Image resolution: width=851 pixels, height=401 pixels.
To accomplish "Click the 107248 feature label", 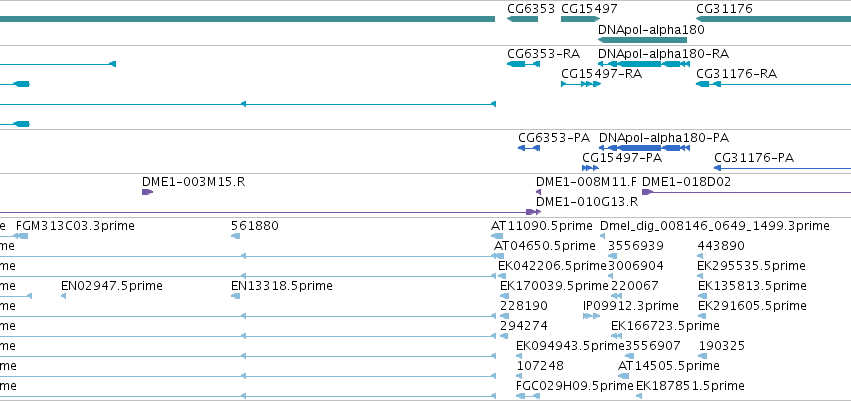I will [x=540, y=366].
